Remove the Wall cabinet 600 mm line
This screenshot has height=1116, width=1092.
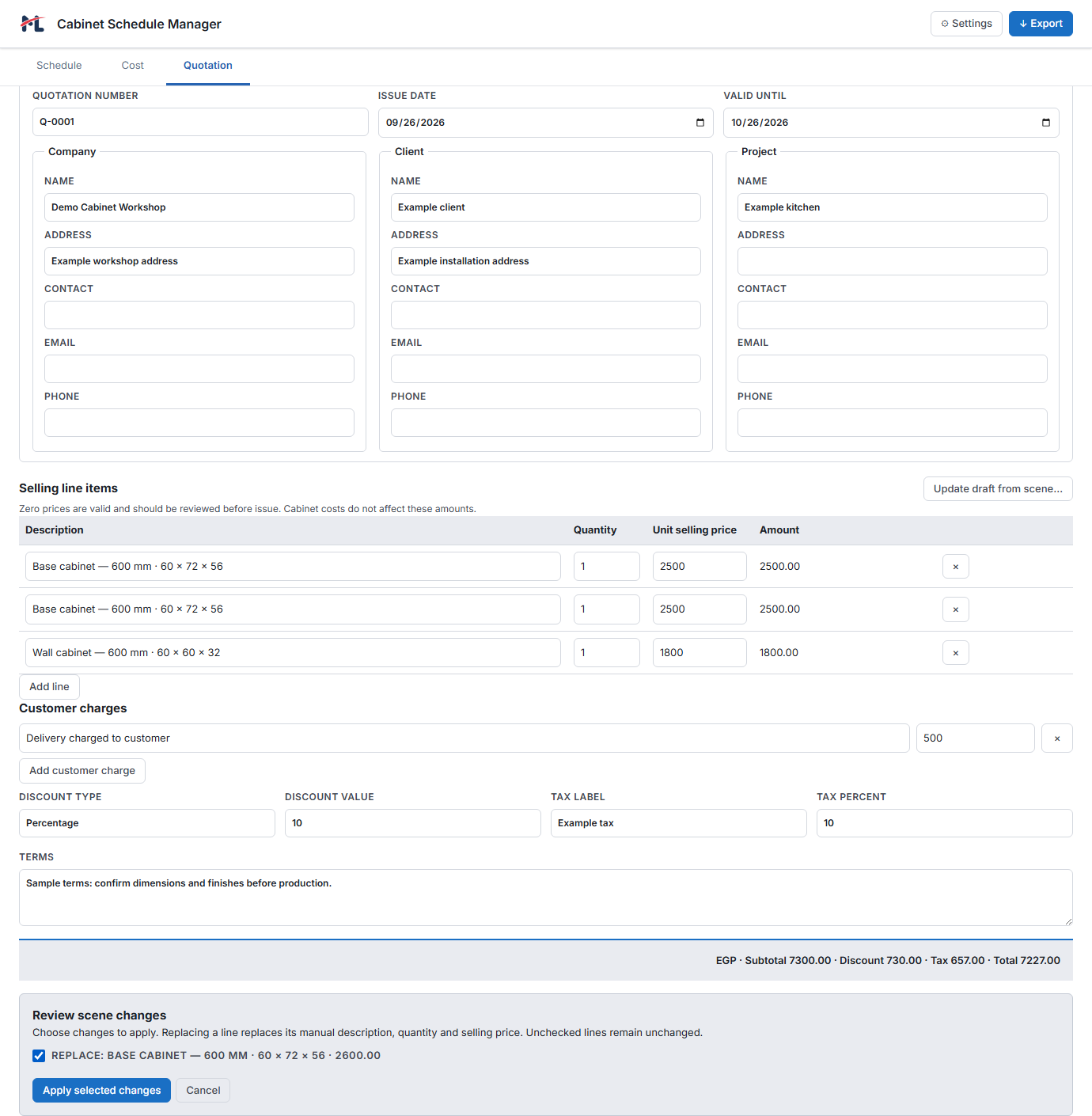[956, 653]
